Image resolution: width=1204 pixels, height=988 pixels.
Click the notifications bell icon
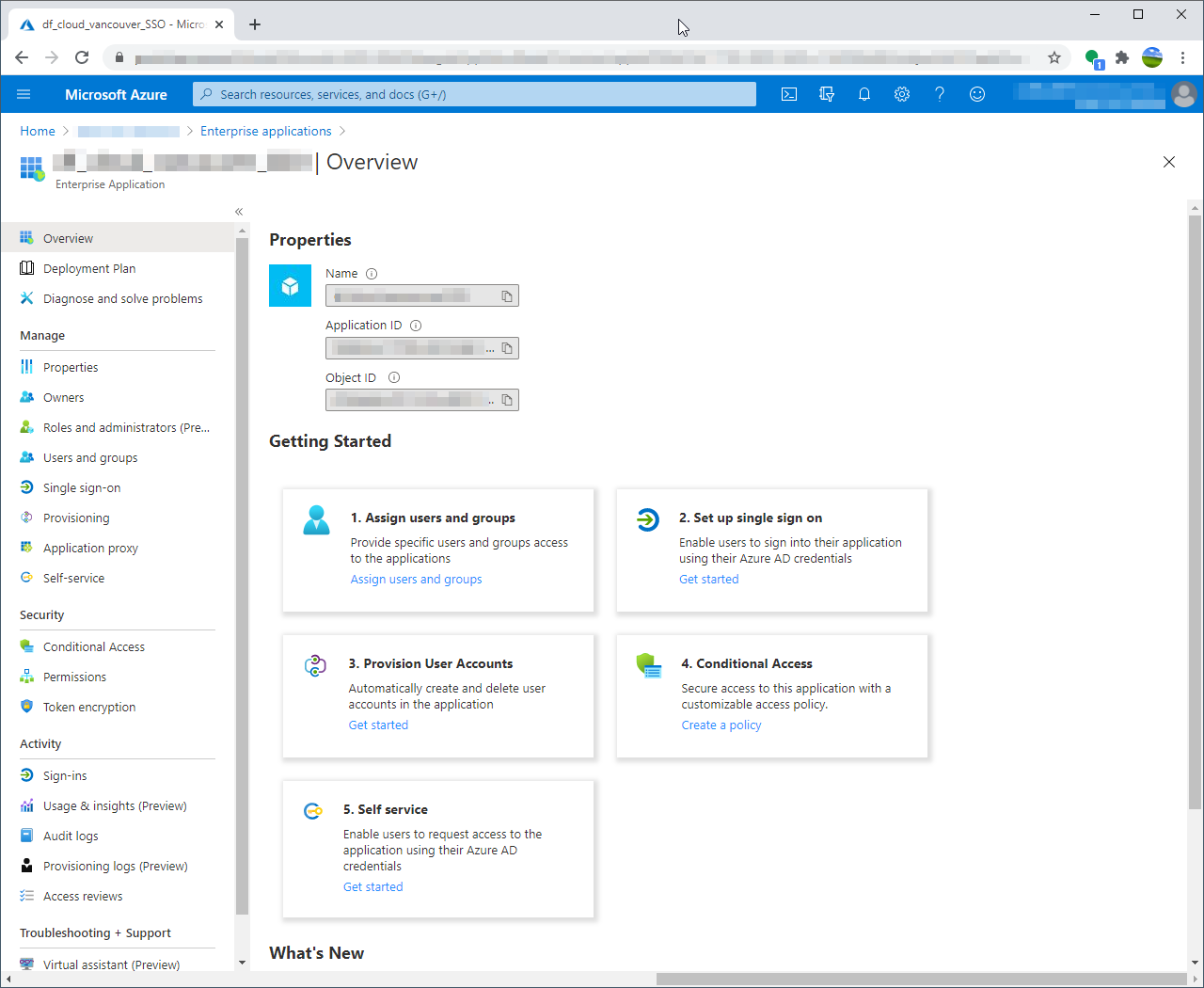(863, 93)
